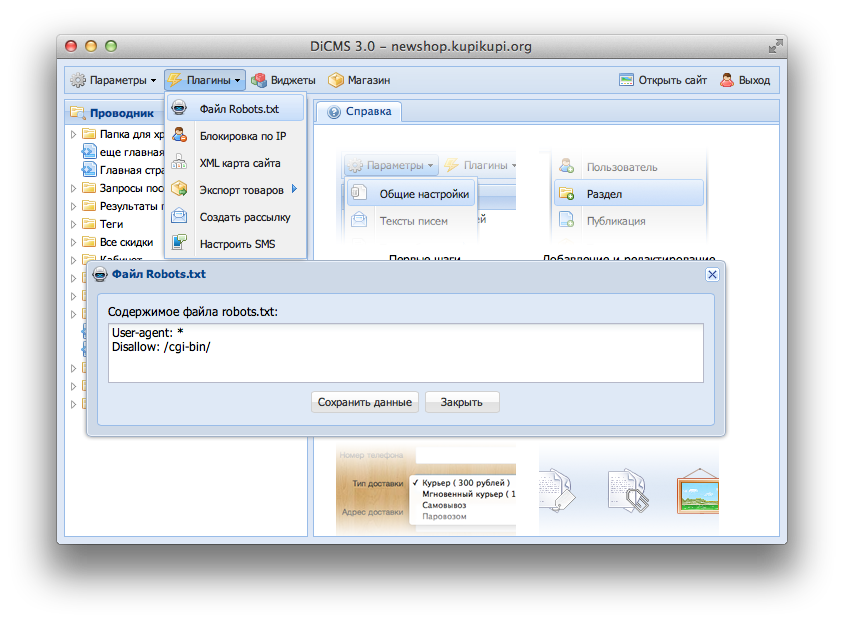The image size is (844, 623).
Task: Click the document with tag icon
Action: coord(558,491)
